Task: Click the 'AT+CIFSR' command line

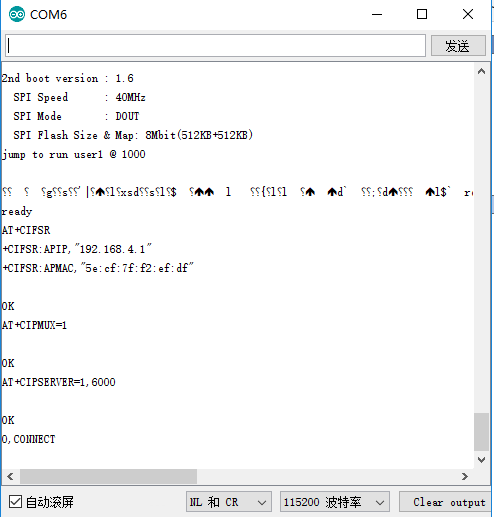Action: point(26,230)
